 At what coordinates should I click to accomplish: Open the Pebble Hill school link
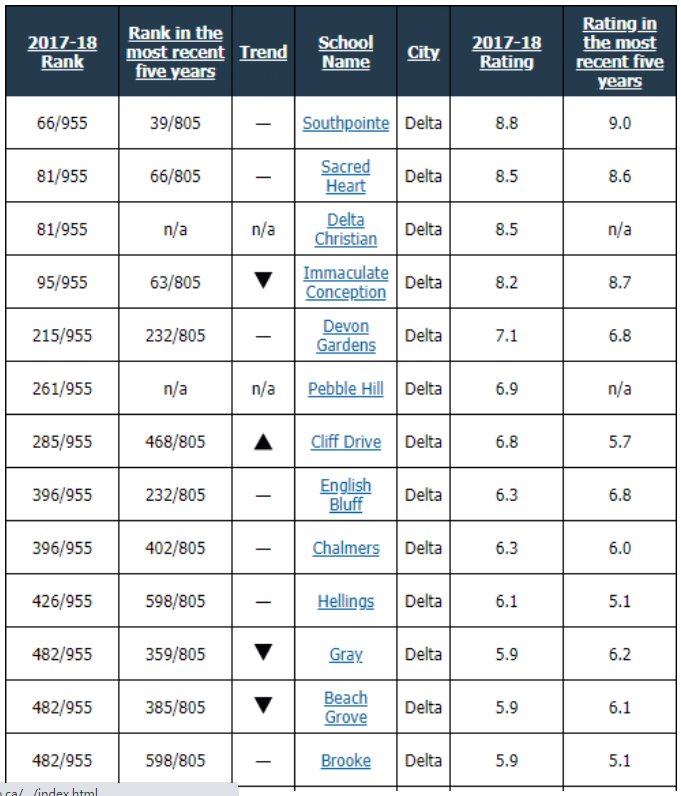(x=346, y=389)
